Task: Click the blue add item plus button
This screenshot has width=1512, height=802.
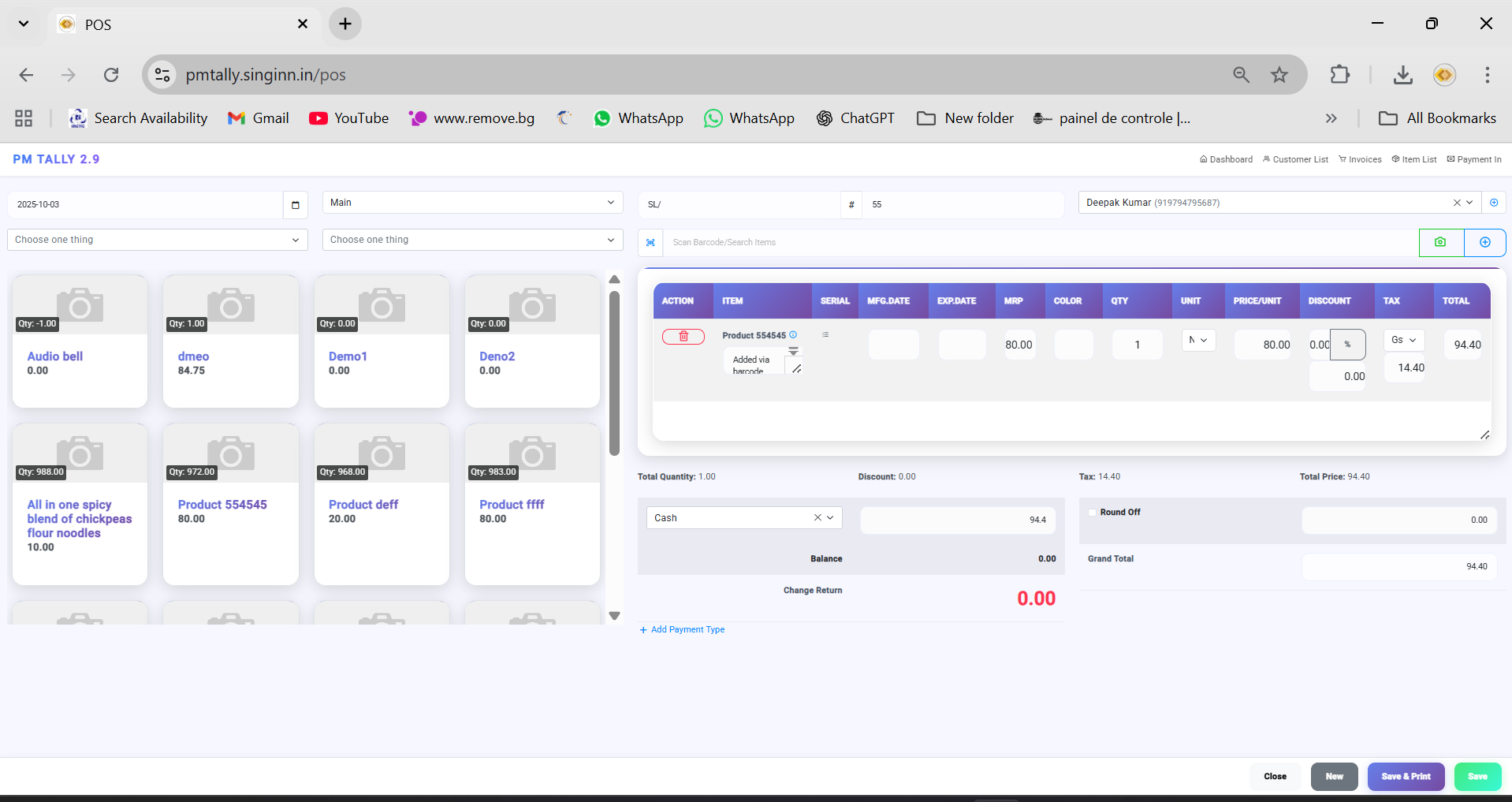Action: point(1484,242)
